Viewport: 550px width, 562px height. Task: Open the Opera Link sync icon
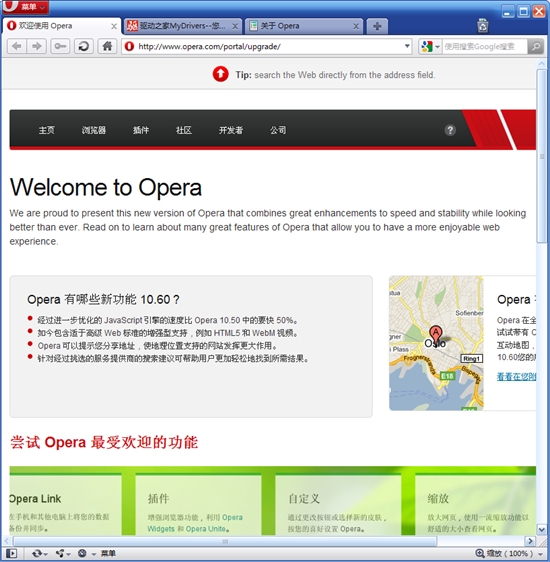[37, 553]
